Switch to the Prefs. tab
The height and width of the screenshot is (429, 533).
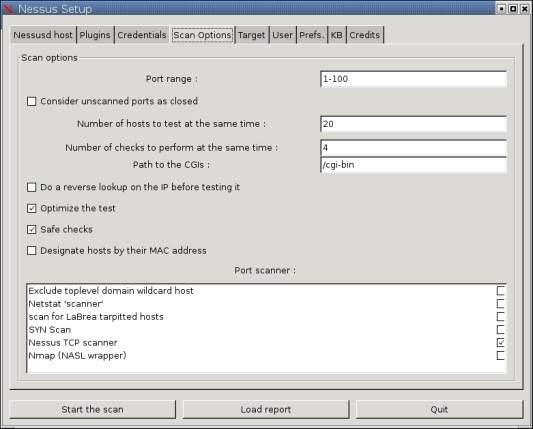click(x=311, y=35)
